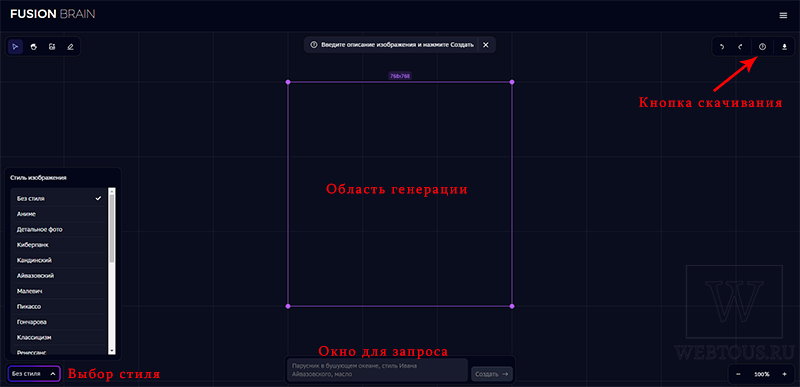800x387 pixels.
Task: Choose the 'Гончарова' style
Action: (59, 322)
